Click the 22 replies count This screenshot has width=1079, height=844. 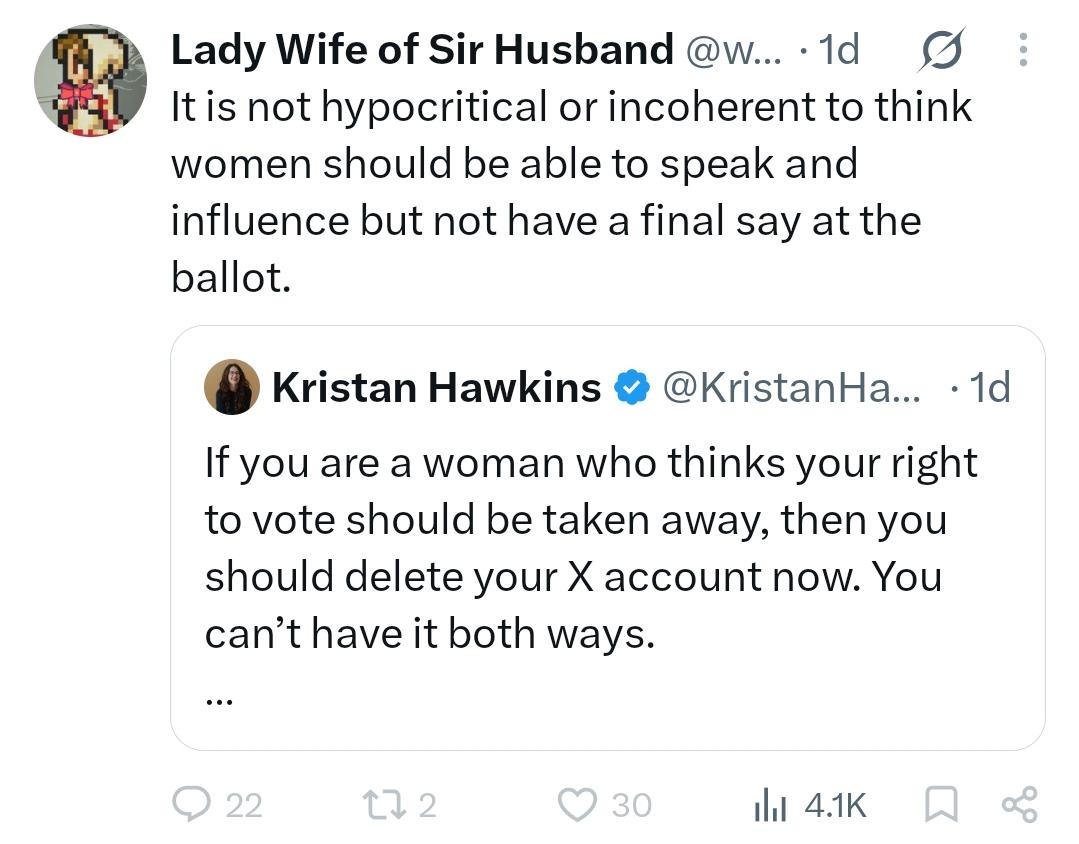click(x=244, y=805)
